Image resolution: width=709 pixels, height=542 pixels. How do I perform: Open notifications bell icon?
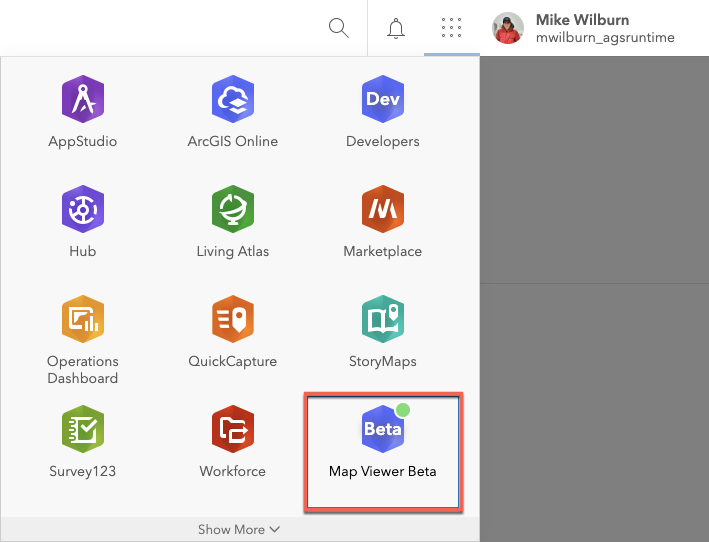click(x=396, y=28)
